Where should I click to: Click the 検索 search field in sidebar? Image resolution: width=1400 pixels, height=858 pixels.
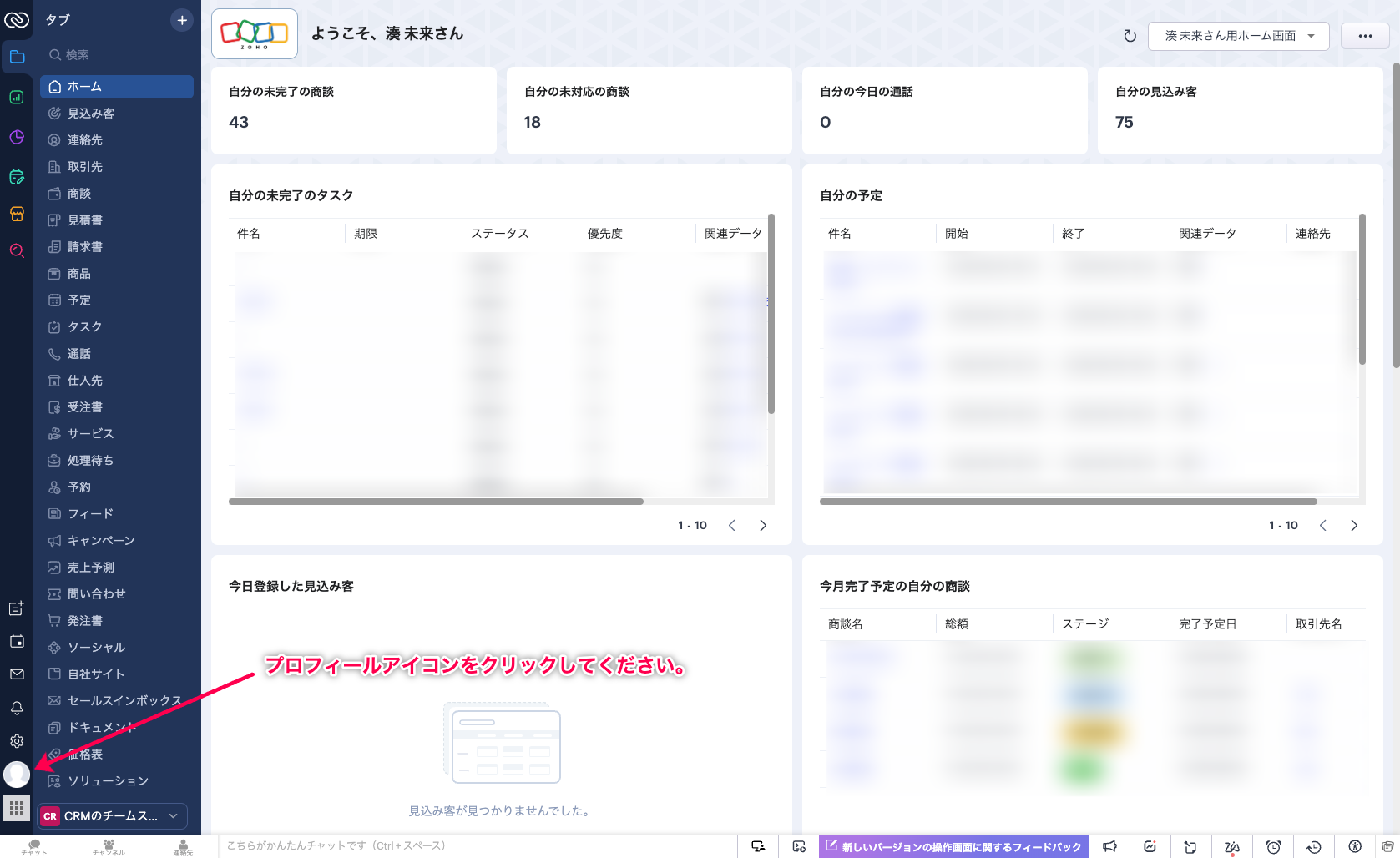click(x=117, y=55)
